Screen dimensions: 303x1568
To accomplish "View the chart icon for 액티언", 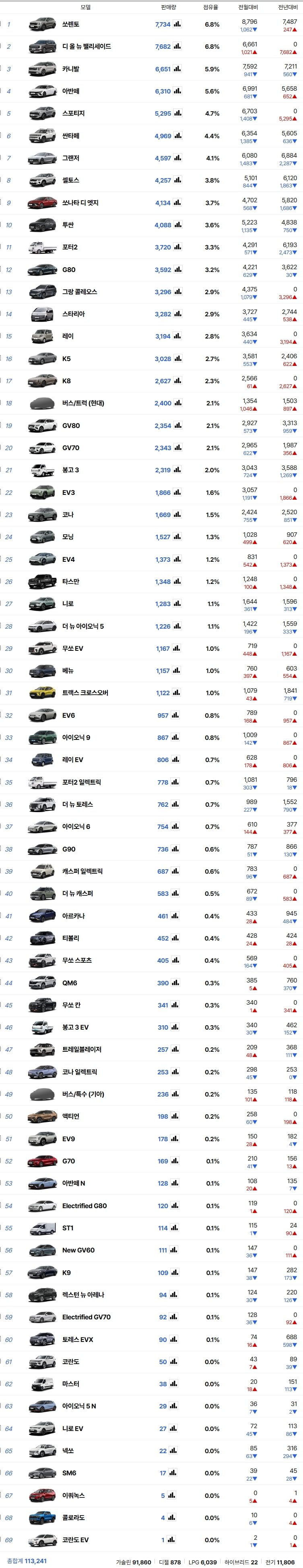I will [175, 1117].
